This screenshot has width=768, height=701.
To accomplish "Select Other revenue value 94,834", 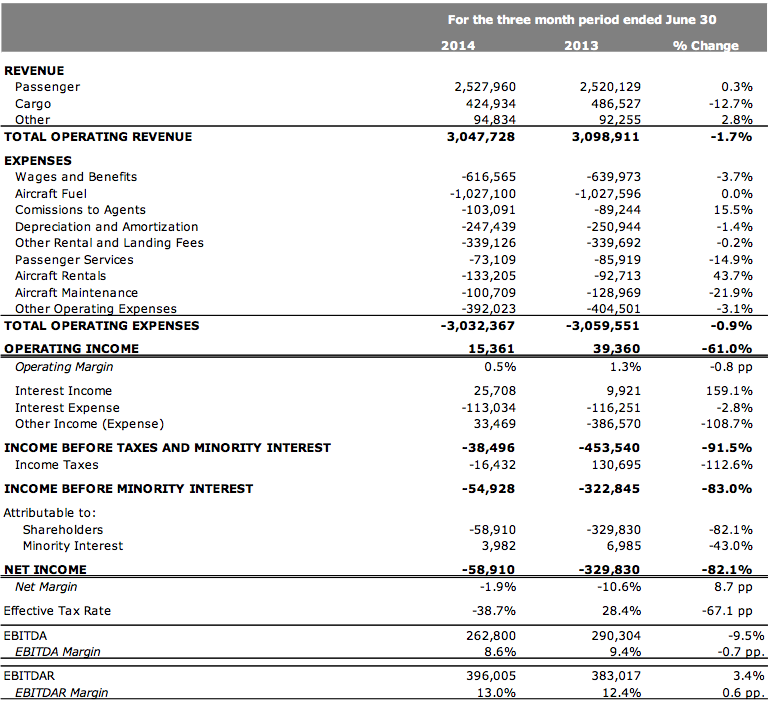I will click(495, 120).
